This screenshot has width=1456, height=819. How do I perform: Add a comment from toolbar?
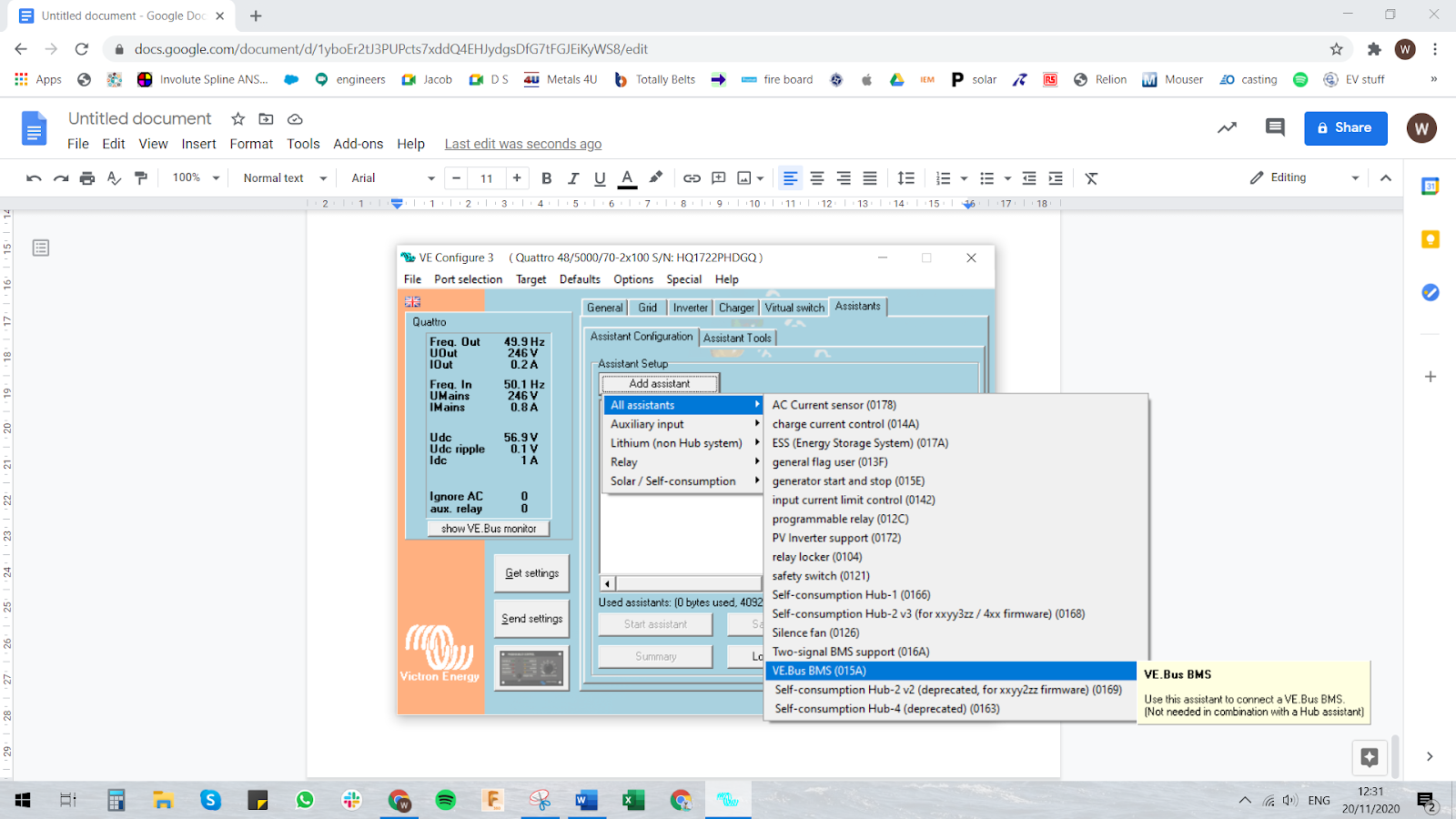[719, 178]
